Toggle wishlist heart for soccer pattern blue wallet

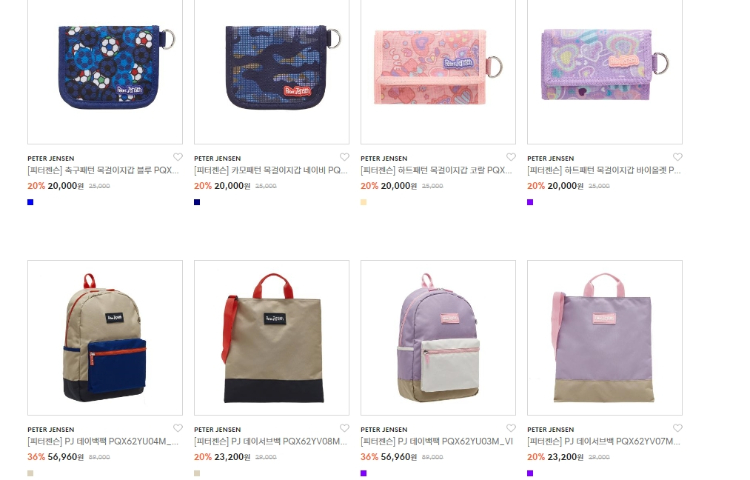(177, 157)
